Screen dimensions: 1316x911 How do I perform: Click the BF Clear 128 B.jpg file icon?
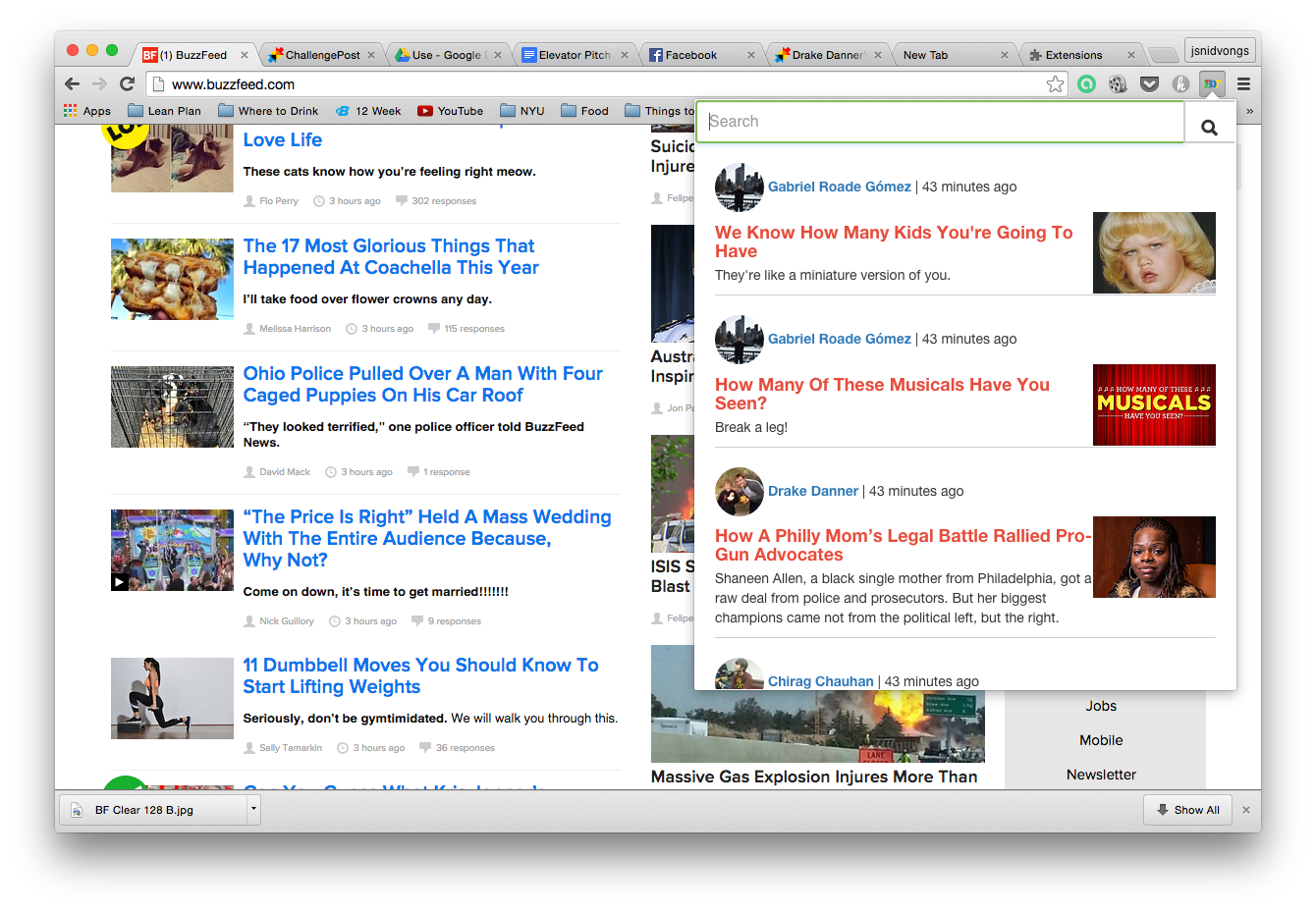click(x=77, y=810)
